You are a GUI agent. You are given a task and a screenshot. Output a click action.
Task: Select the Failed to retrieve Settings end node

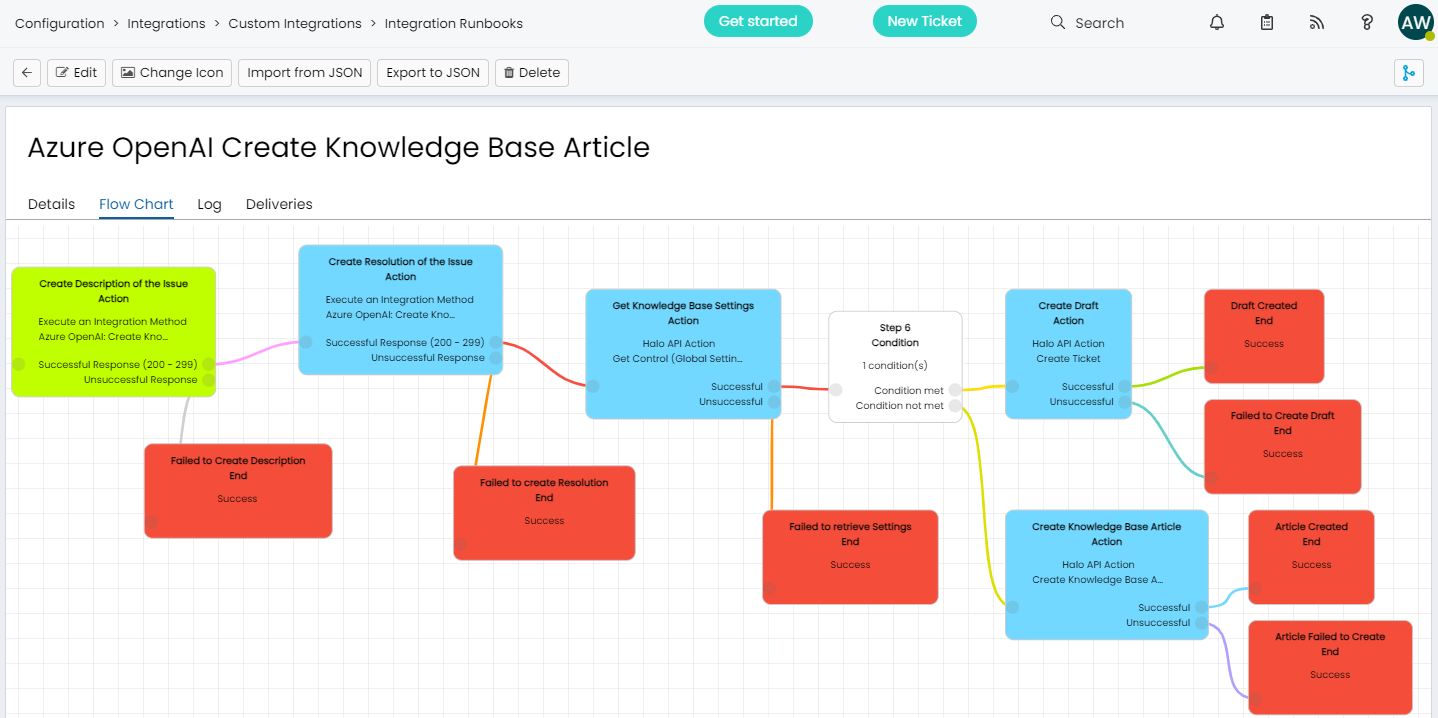pyautogui.click(x=850, y=557)
